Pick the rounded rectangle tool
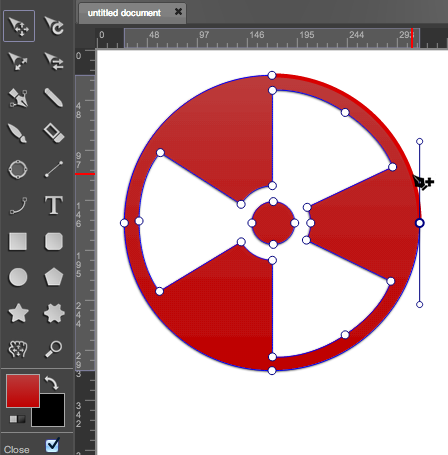448x455 pixels. point(54,241)
